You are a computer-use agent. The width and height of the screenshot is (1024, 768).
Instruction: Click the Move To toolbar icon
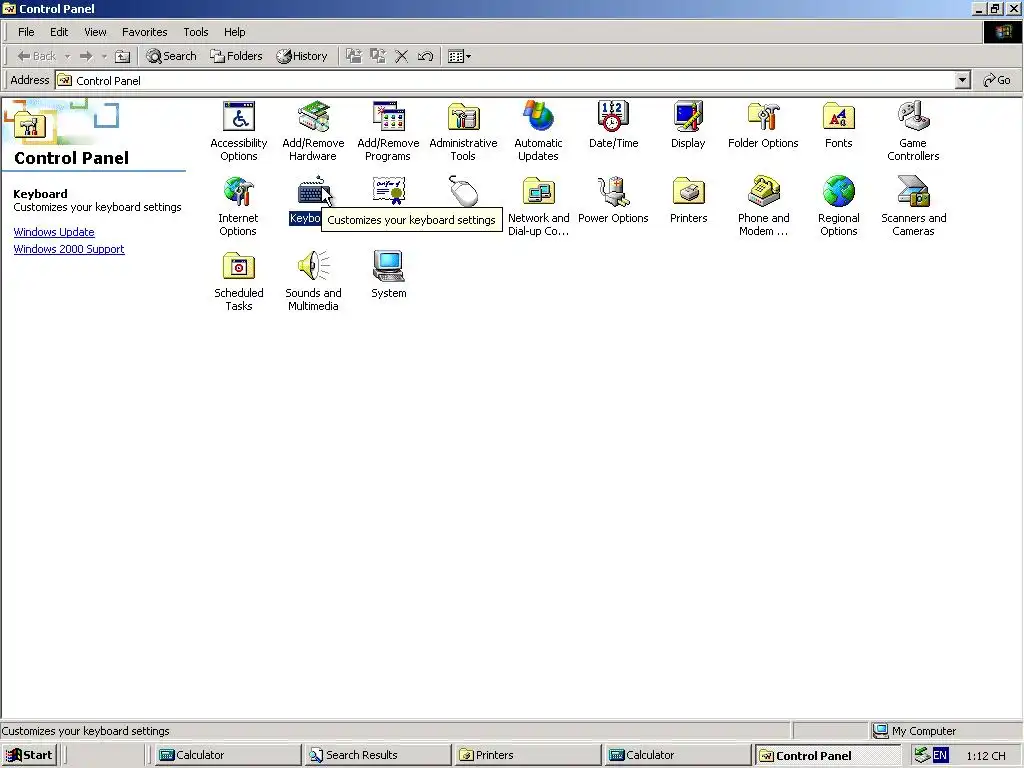[x=353, y=56]
